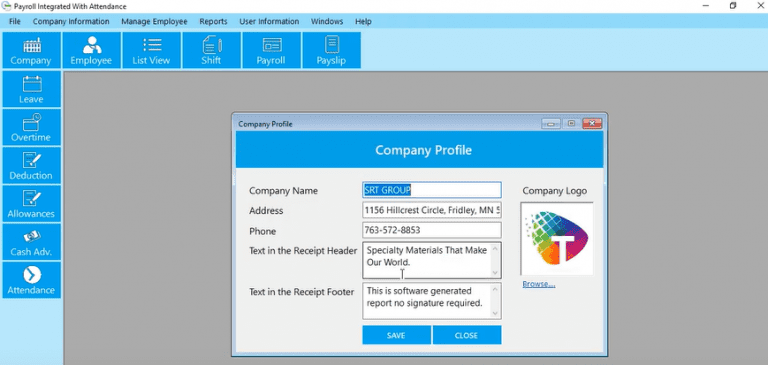Click the CLOSE button in Company Profile

(x=467, y=335)
